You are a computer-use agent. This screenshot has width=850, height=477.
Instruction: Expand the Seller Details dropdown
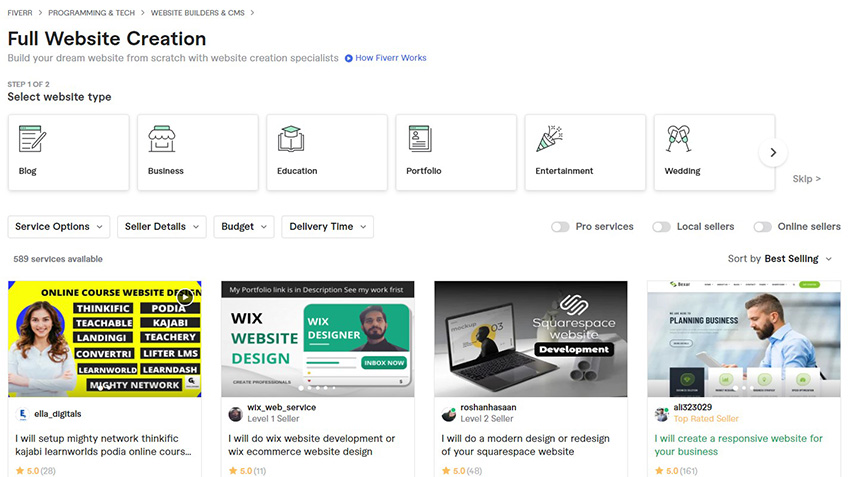click(162, 227)
